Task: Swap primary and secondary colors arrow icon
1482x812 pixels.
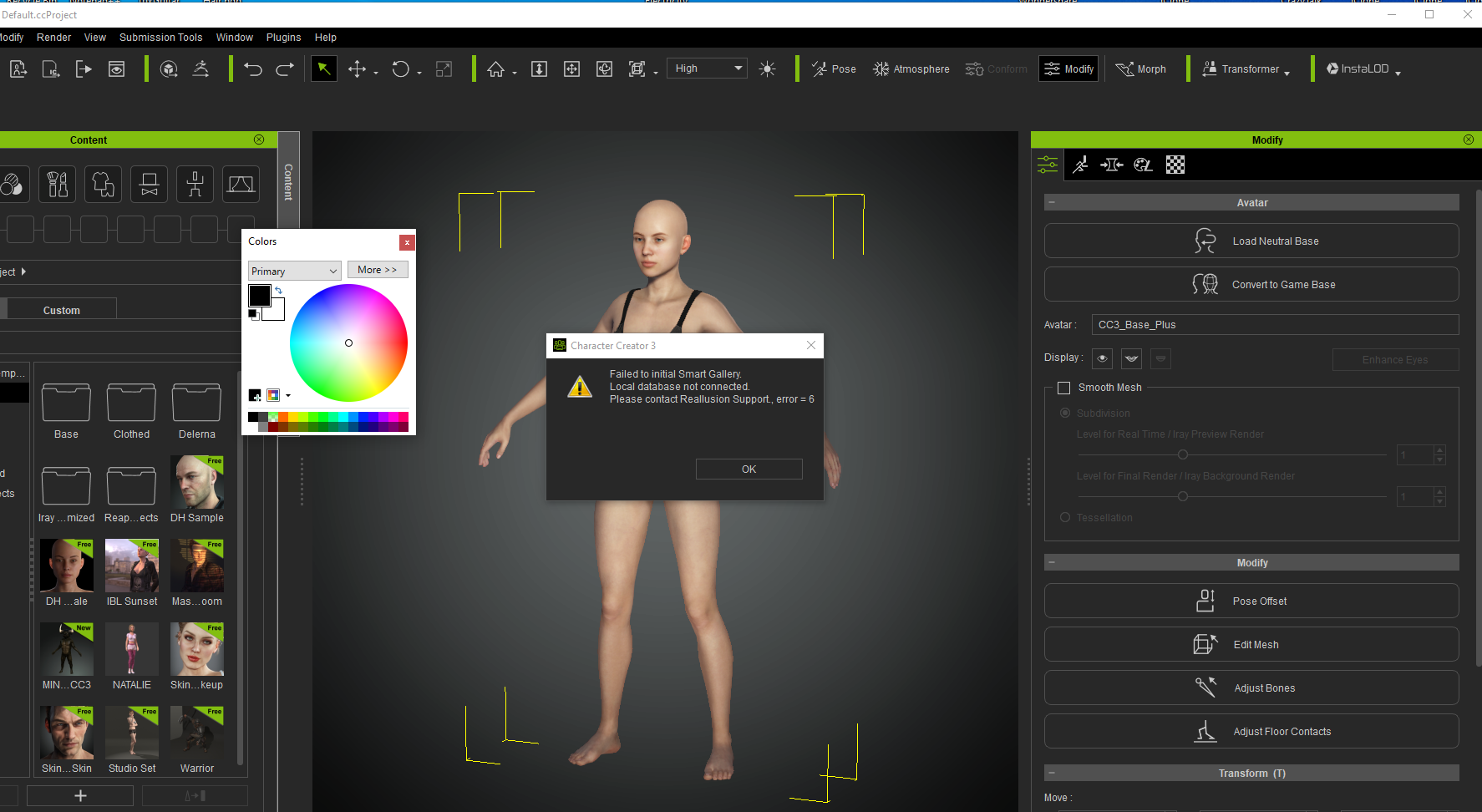Action: [x=278, y=291]
